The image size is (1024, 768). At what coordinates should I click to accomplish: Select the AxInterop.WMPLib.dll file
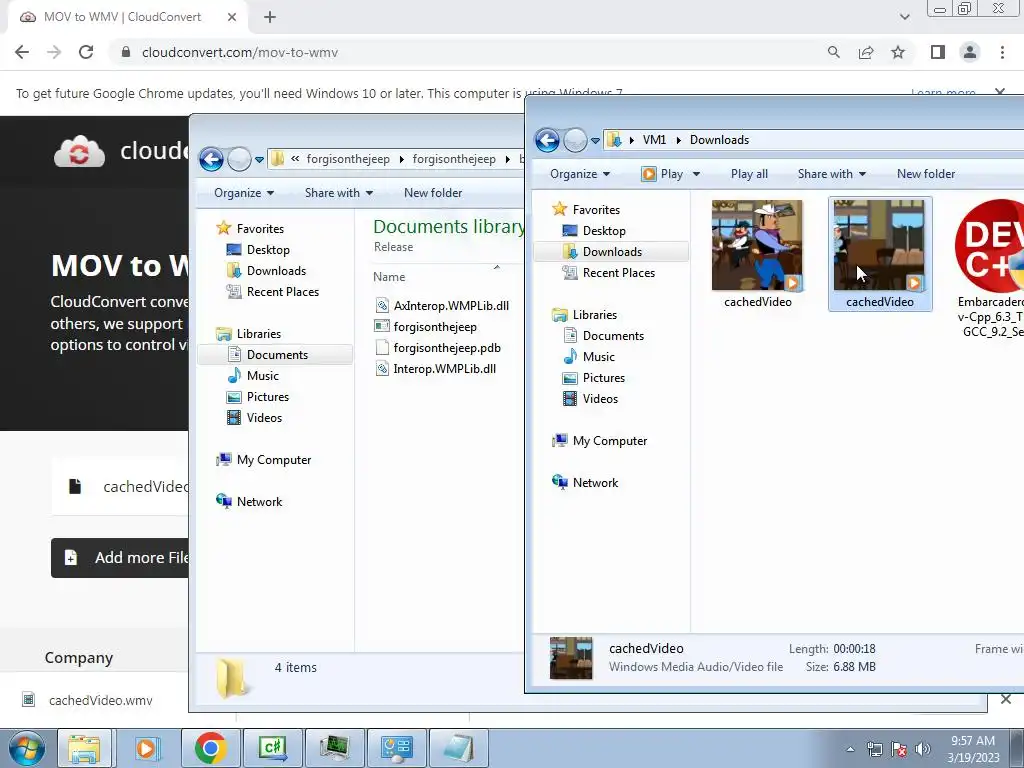[x=451, y=306]
